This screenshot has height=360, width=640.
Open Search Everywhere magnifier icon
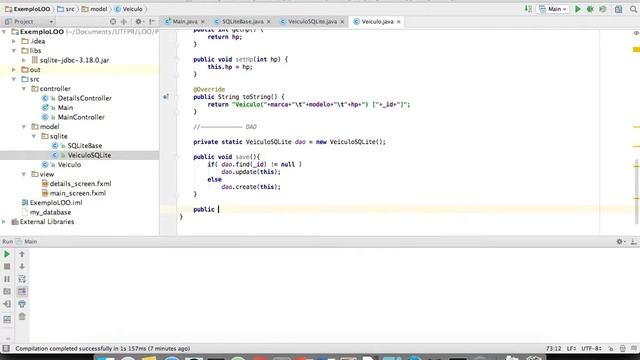tap(633, 9)
